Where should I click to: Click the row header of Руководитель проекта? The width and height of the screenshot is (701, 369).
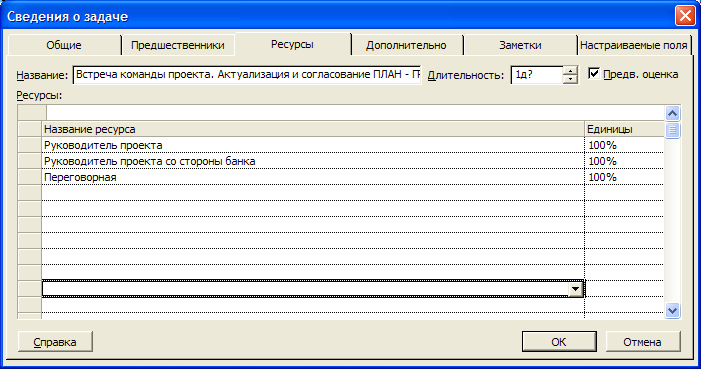coord(30,145)
